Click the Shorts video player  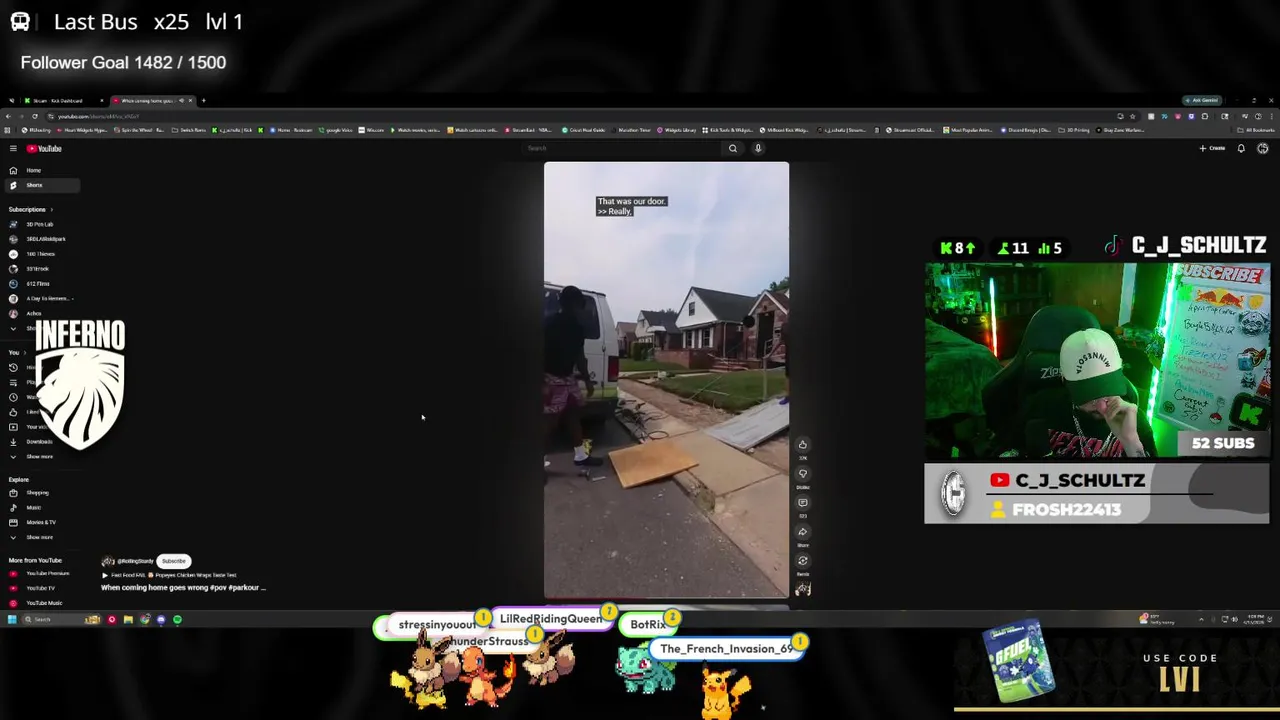click(666, 380)
